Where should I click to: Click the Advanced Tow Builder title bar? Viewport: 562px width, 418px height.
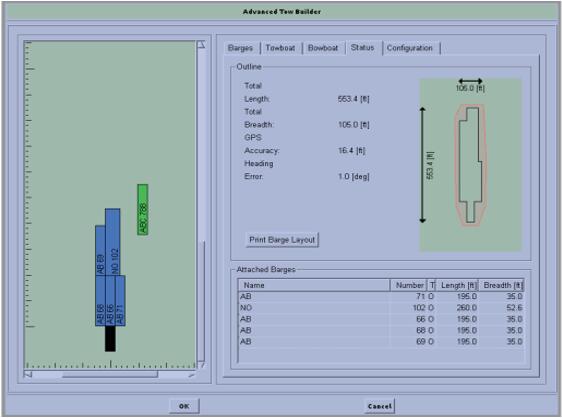(x=281, y=11)
